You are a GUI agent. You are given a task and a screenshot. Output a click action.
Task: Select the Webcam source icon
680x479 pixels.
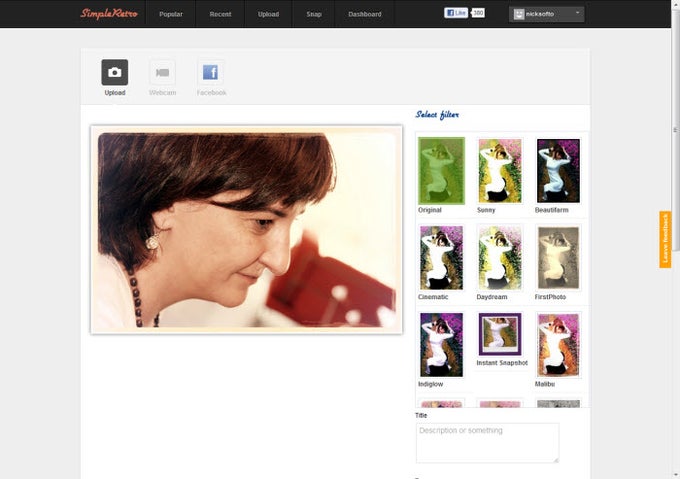(x=163, y=72)
